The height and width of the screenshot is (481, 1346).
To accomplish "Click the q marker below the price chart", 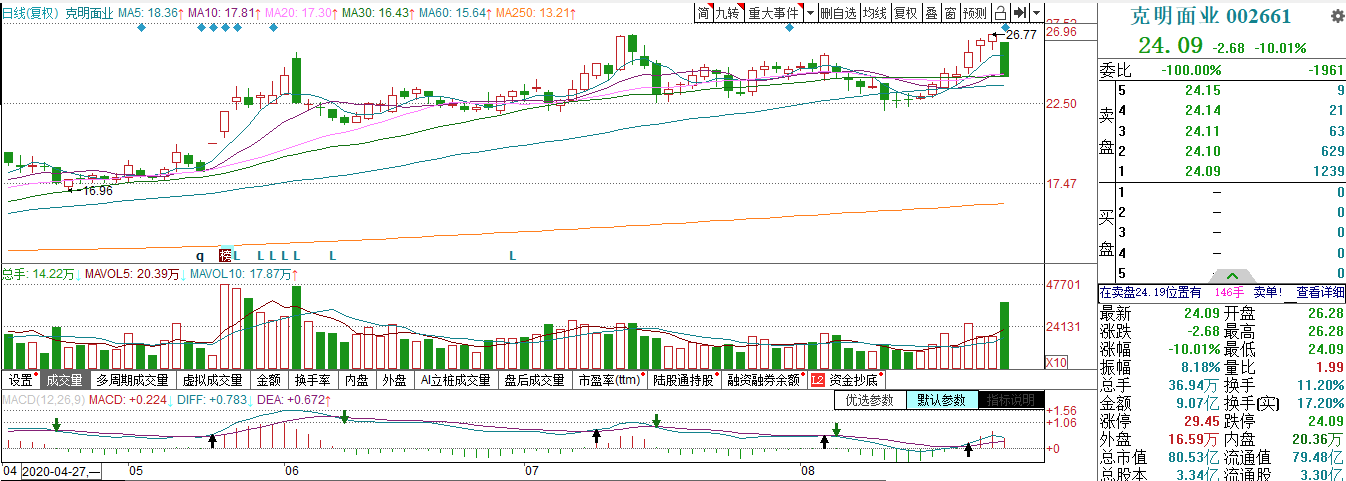I will point(199,256).
